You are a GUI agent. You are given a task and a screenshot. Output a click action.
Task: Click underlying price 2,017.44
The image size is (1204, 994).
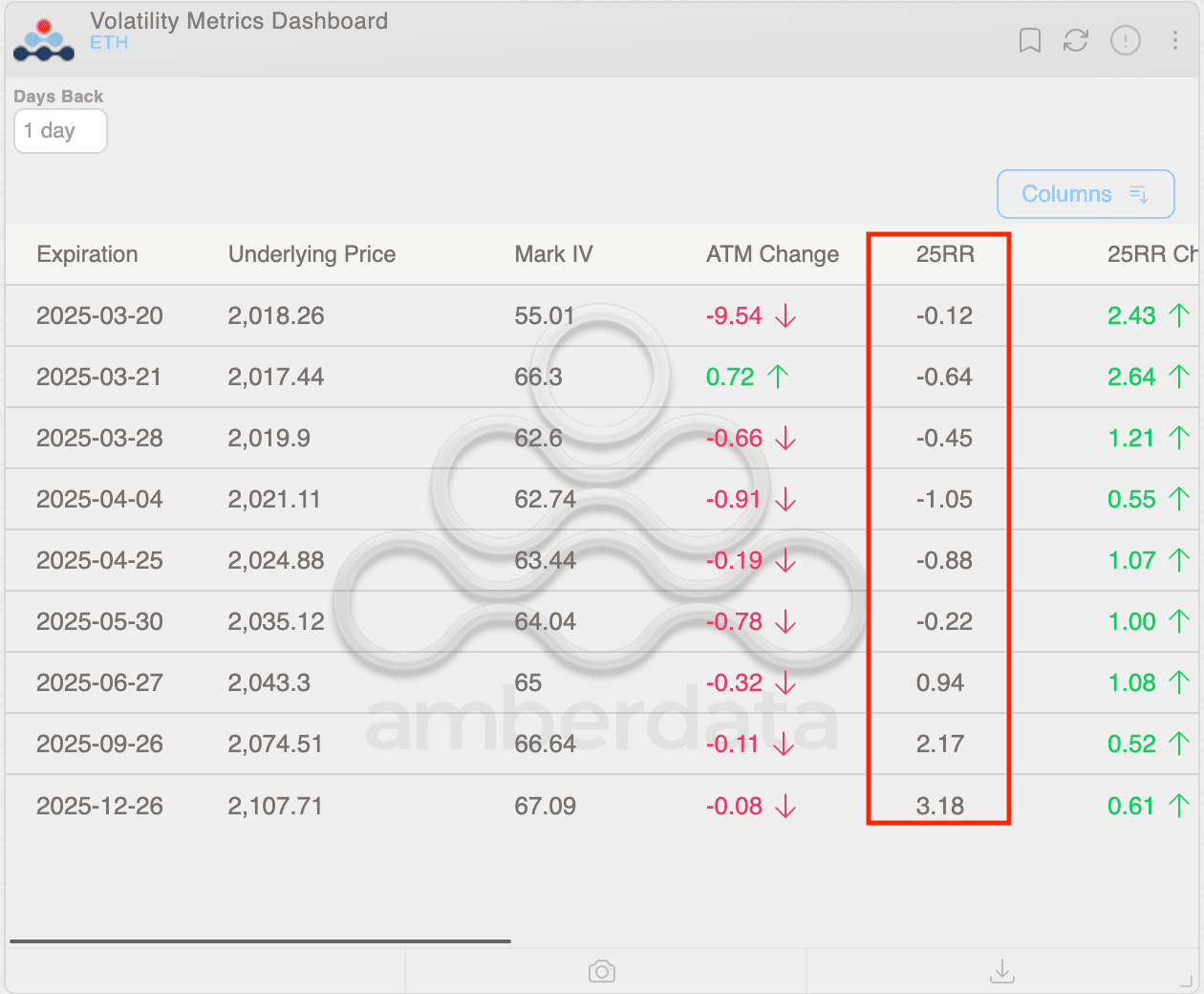pos(276,377)
